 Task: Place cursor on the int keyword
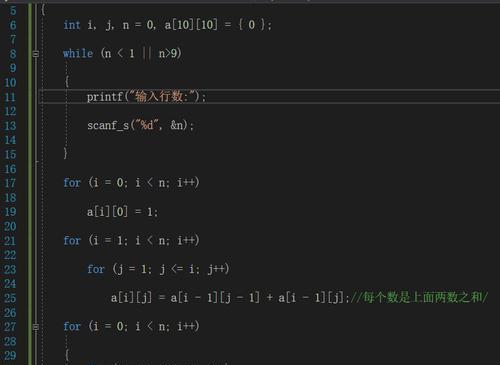click(72, 25)
